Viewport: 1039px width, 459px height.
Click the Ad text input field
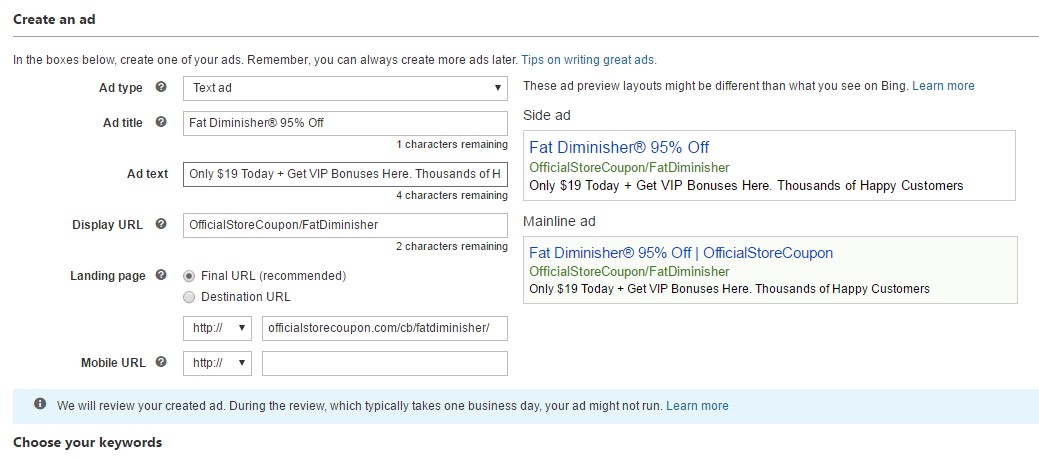pos(345,174)
